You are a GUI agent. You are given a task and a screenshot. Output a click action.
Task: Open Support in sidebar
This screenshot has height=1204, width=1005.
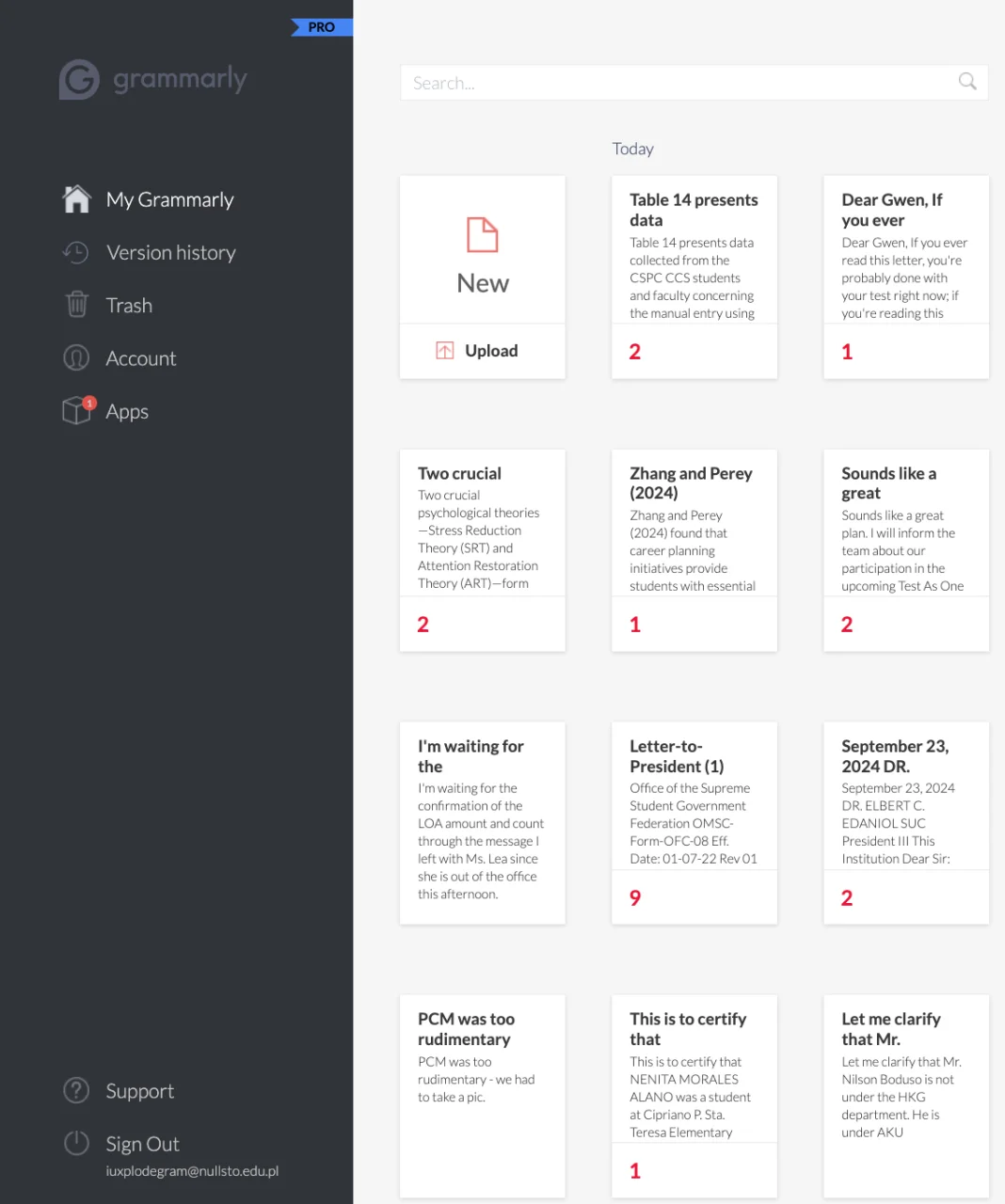(139, 1091)
